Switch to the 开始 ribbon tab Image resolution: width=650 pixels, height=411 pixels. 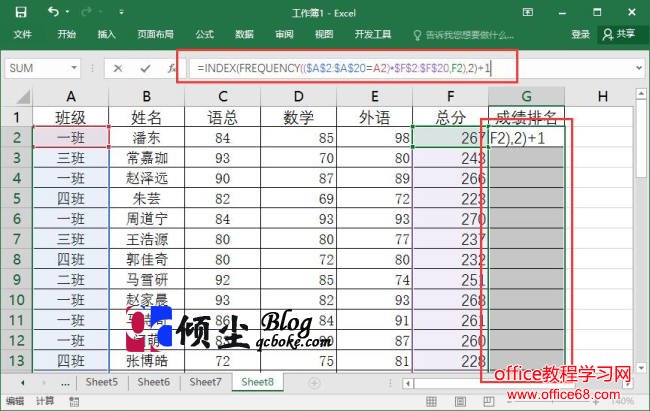[66, 34]
